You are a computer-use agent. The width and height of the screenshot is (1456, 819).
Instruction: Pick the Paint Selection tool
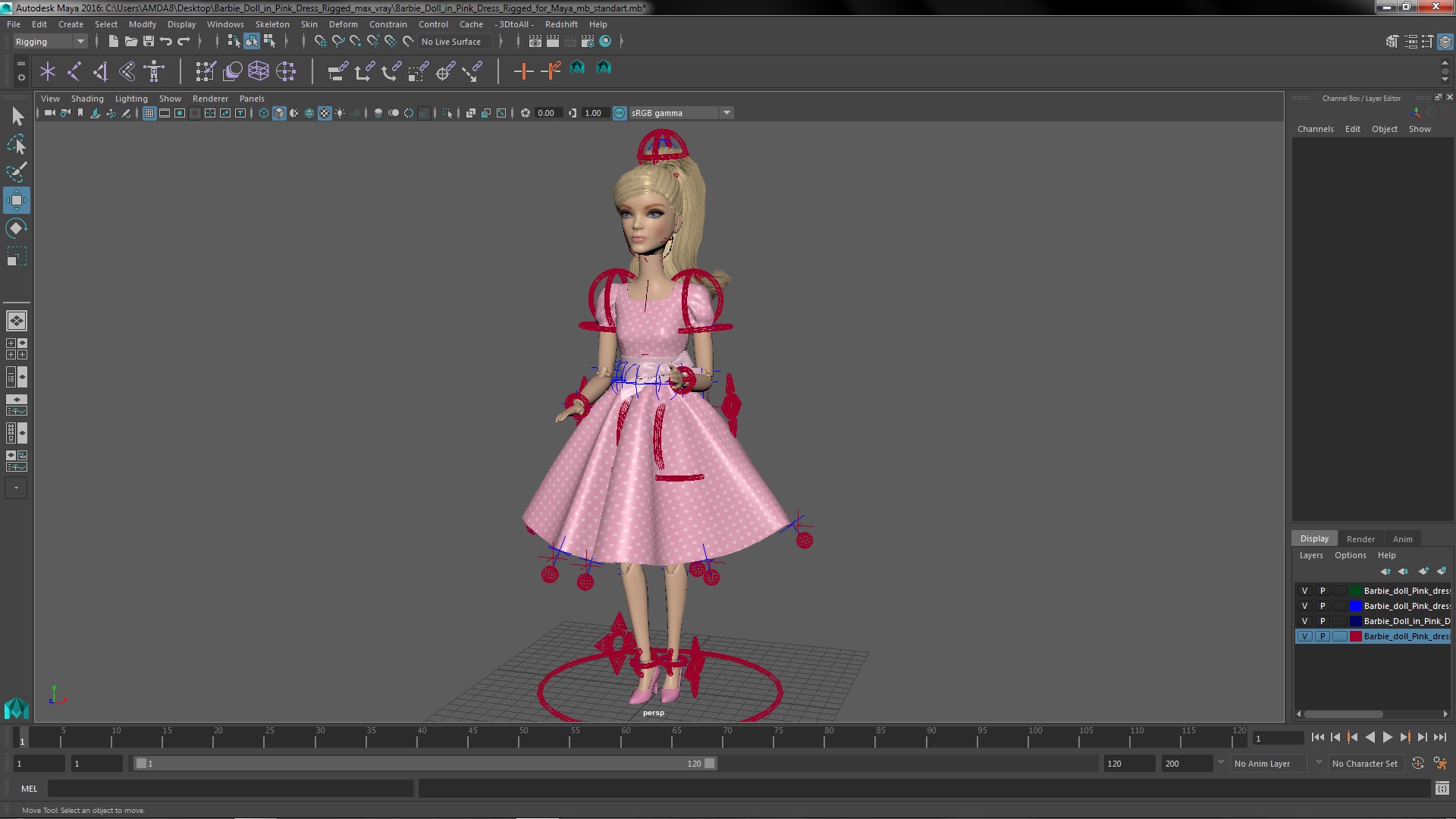[x=17, y=172]
